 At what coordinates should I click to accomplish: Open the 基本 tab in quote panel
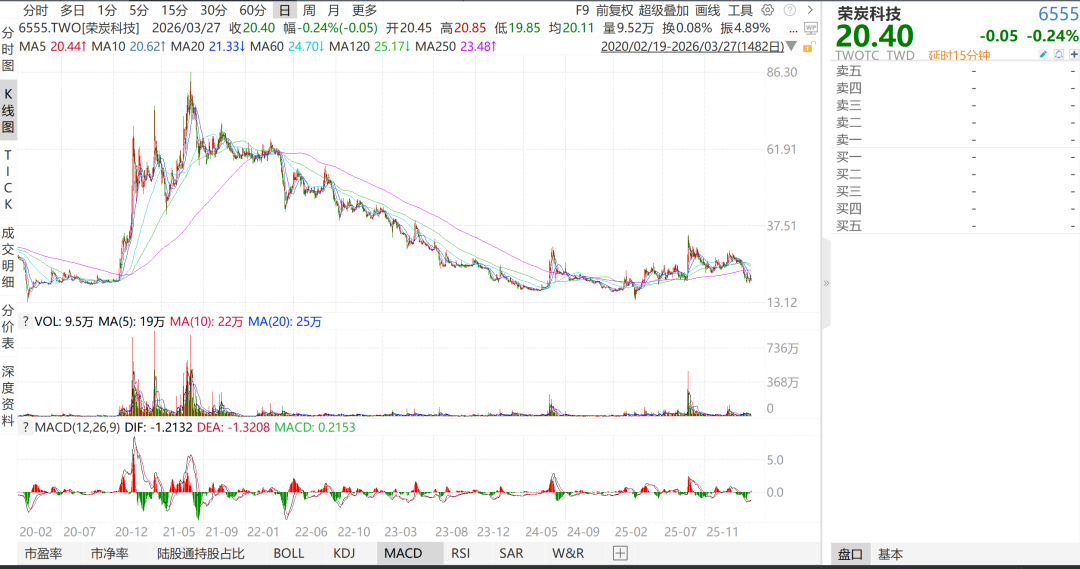(890, 554)
